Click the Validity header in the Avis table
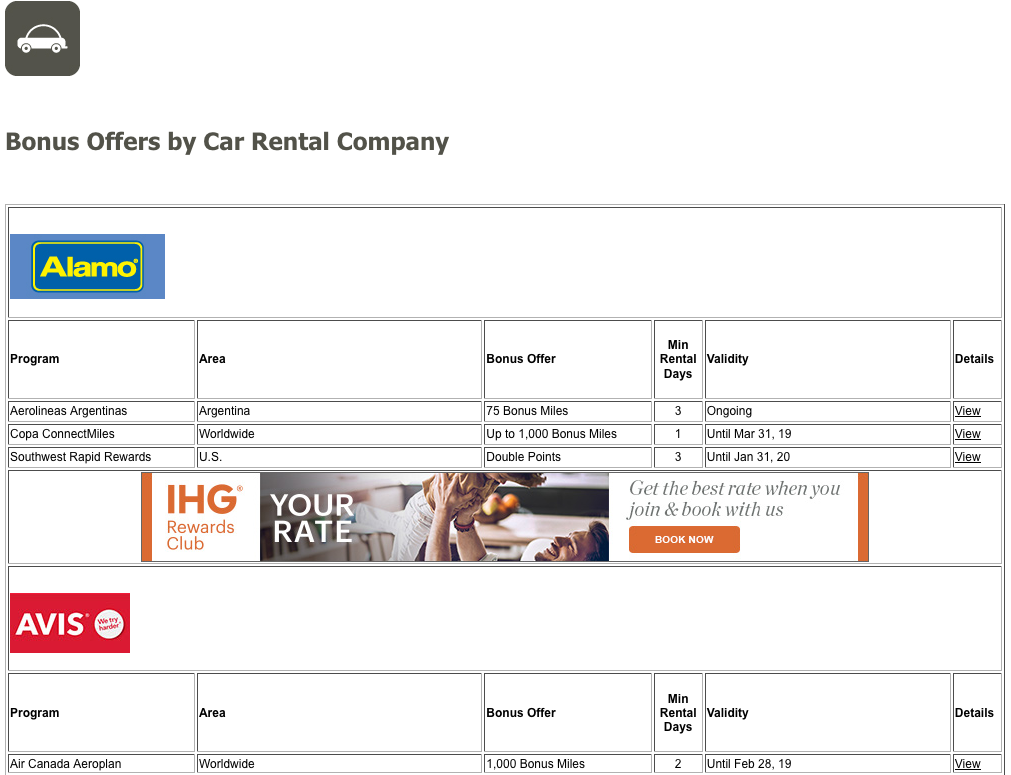Viewport: 1011px width, 775px height. pyautogui.click(x=828, y=712)
